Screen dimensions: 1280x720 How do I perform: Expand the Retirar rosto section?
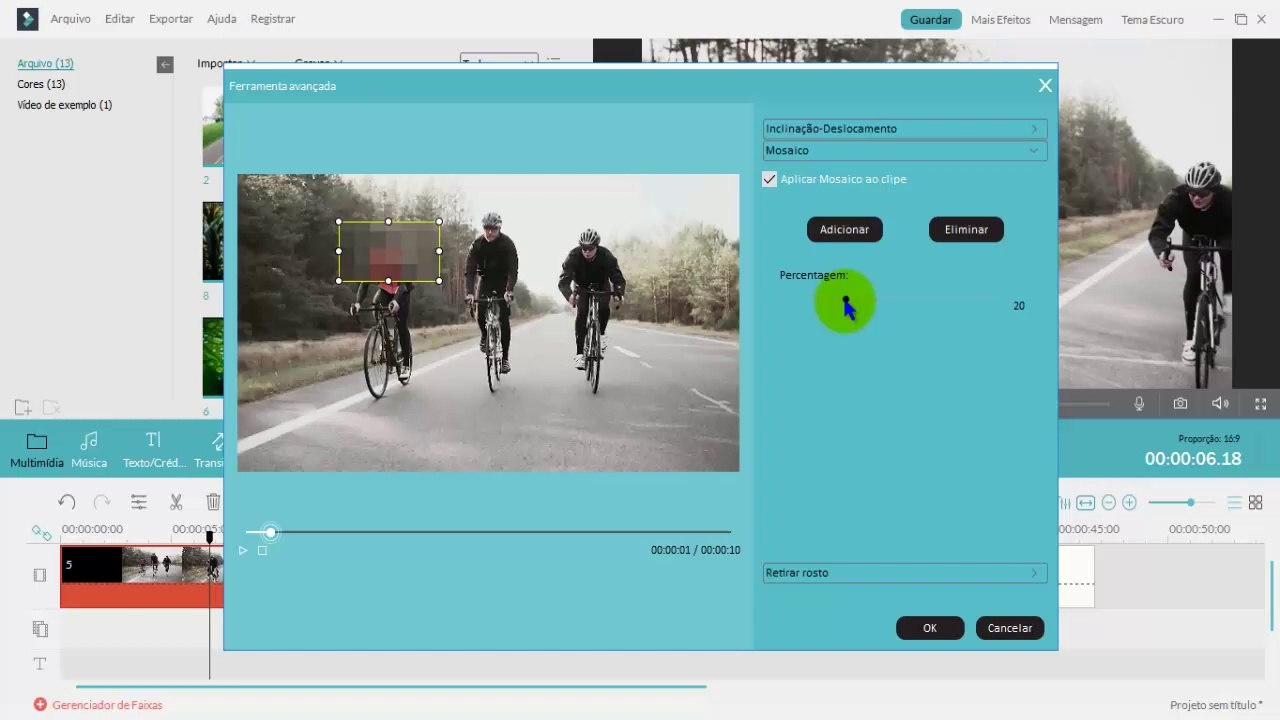pos(905,573)
